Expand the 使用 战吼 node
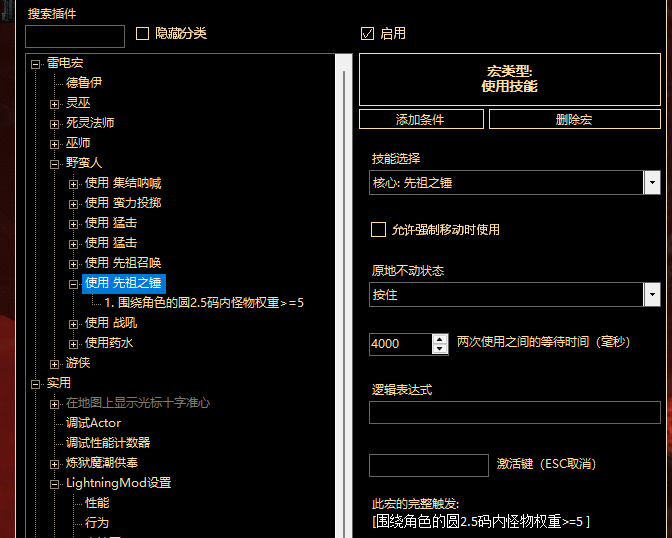This screenshot has width=672, height=538. tap(73, 323)
